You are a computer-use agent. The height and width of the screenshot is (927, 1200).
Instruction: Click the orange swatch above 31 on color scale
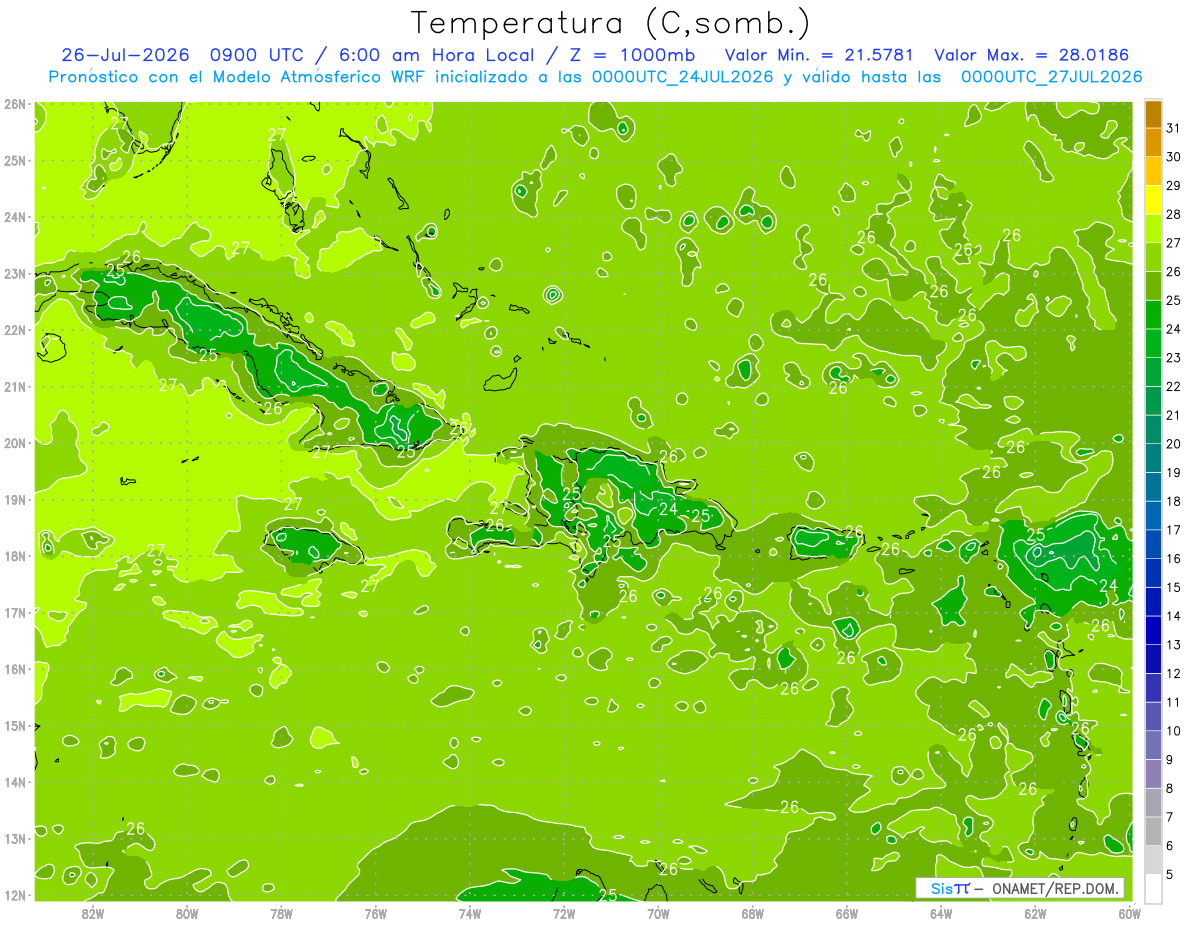click(1153, 114)
